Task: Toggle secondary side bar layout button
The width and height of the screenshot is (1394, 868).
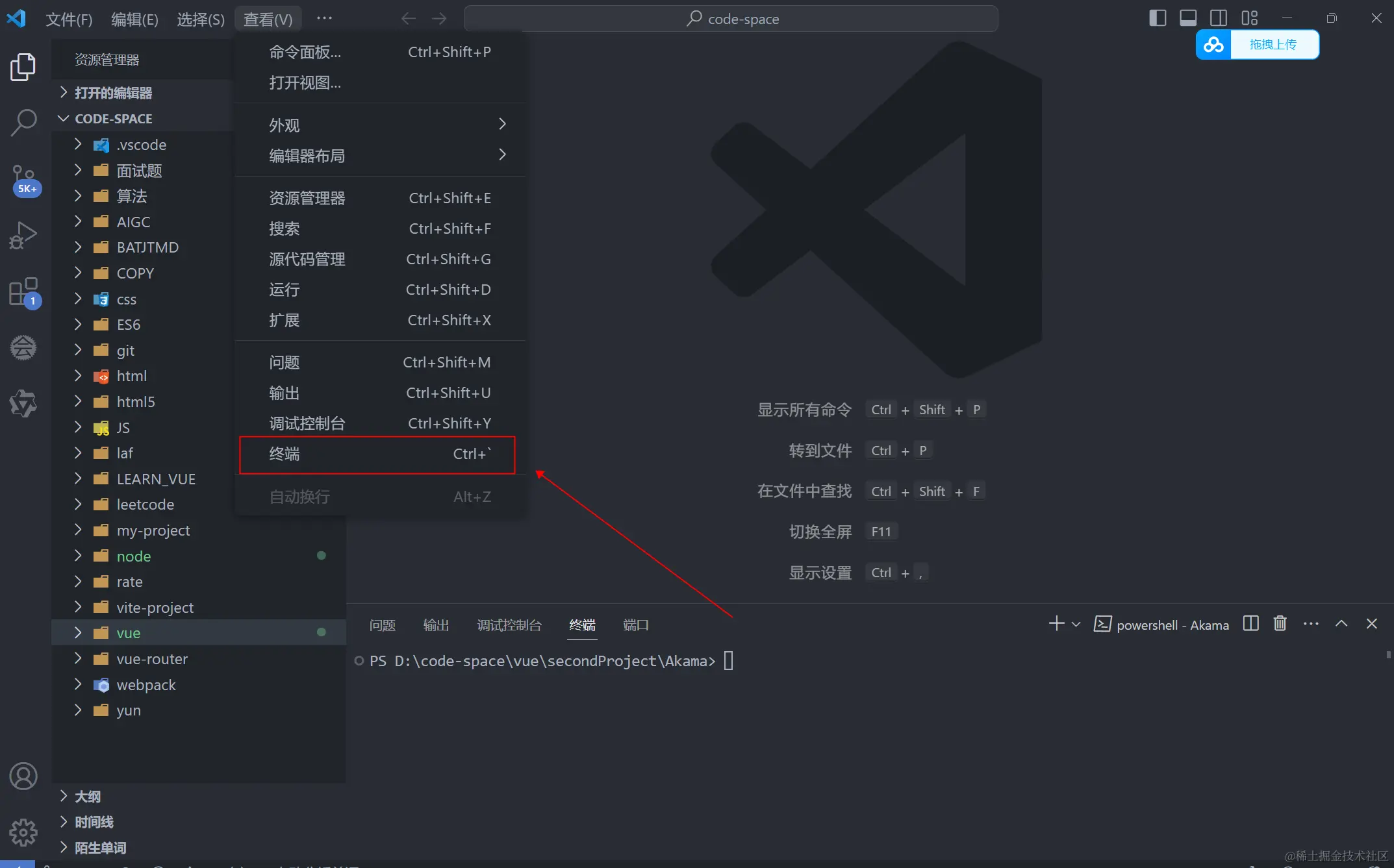Action: 1219,18
